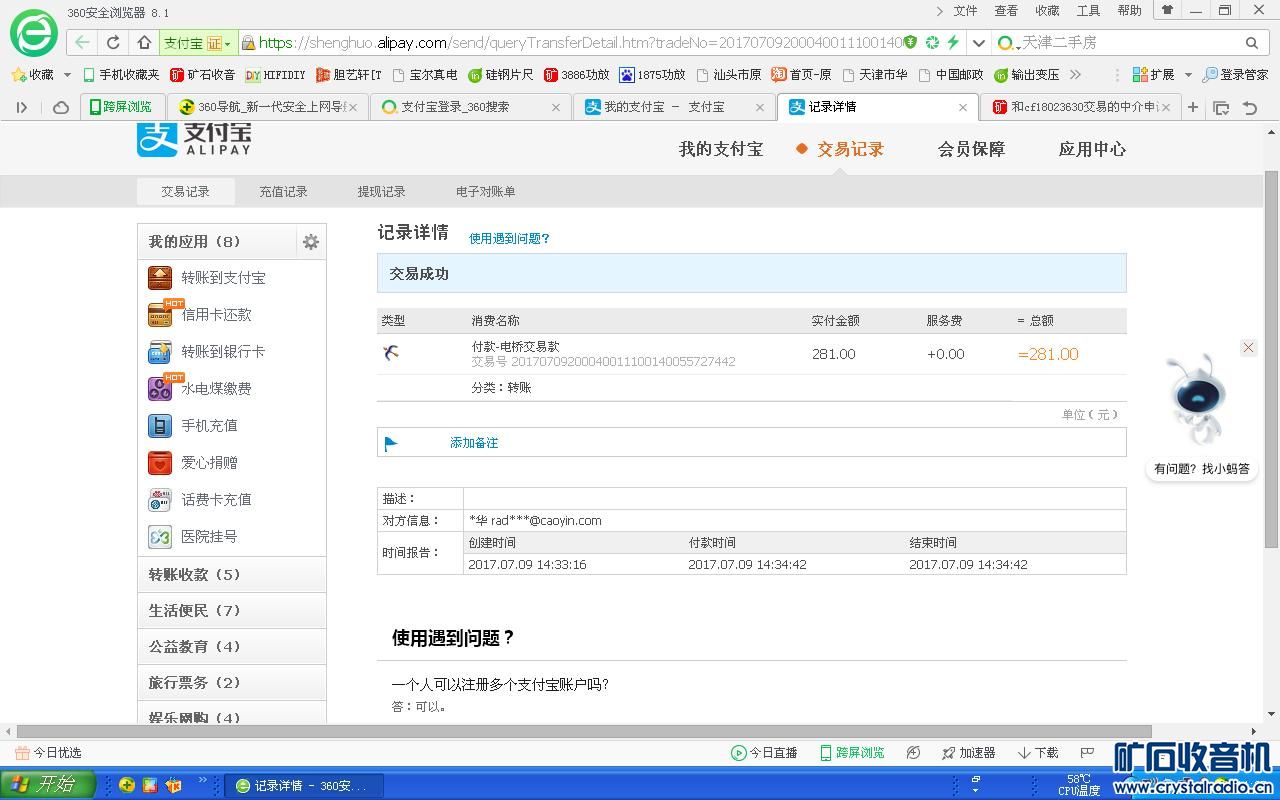Switch to 提现记录 sub-tab
The height and width of the screenshot is (800, 1280).
click(x=381, y=192)
